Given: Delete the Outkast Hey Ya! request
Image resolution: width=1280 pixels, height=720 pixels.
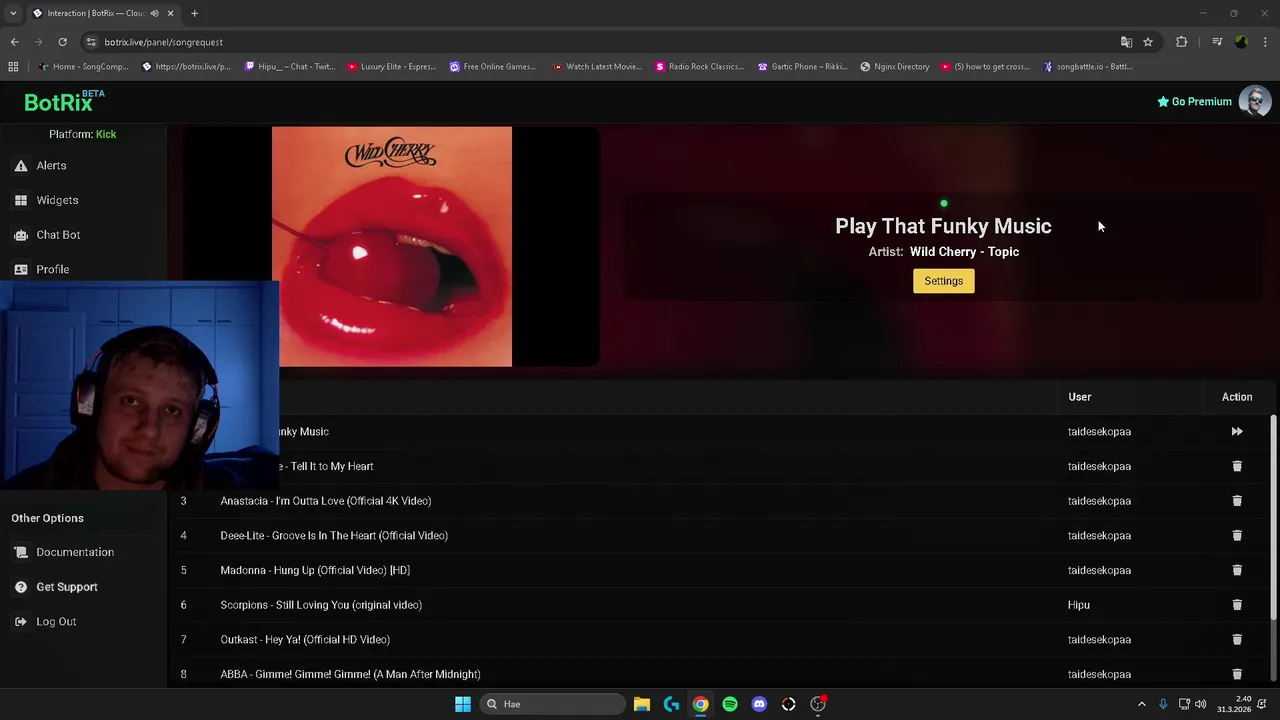Looking at the screenshot, I should [x=1237, y=640].
